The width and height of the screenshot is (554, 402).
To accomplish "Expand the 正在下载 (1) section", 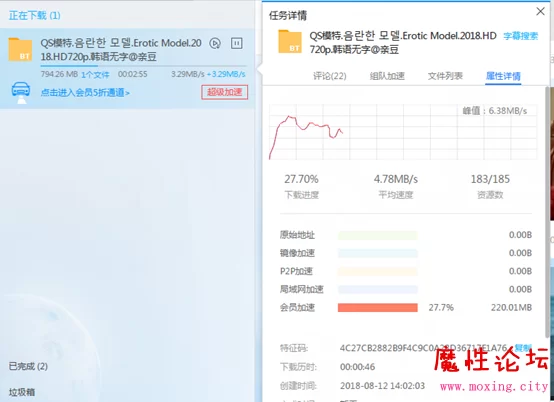I will (x=35, y=16).
